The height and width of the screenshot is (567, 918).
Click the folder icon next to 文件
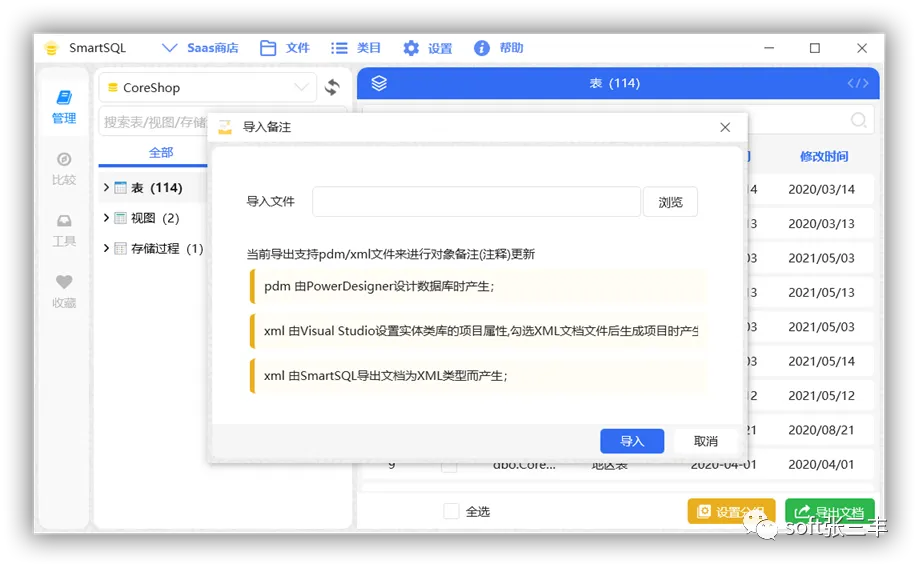pyautogui.click(x=268, y=48)
